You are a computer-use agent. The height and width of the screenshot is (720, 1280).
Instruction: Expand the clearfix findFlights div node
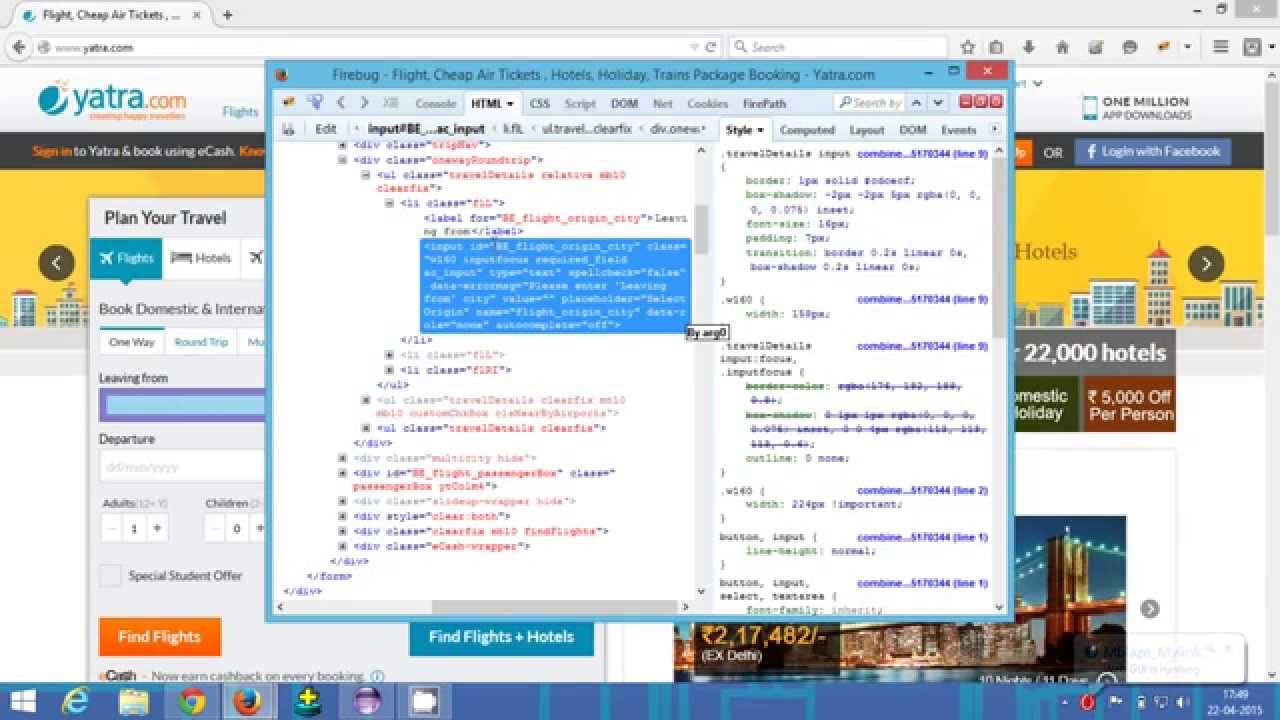coord(342,531)
